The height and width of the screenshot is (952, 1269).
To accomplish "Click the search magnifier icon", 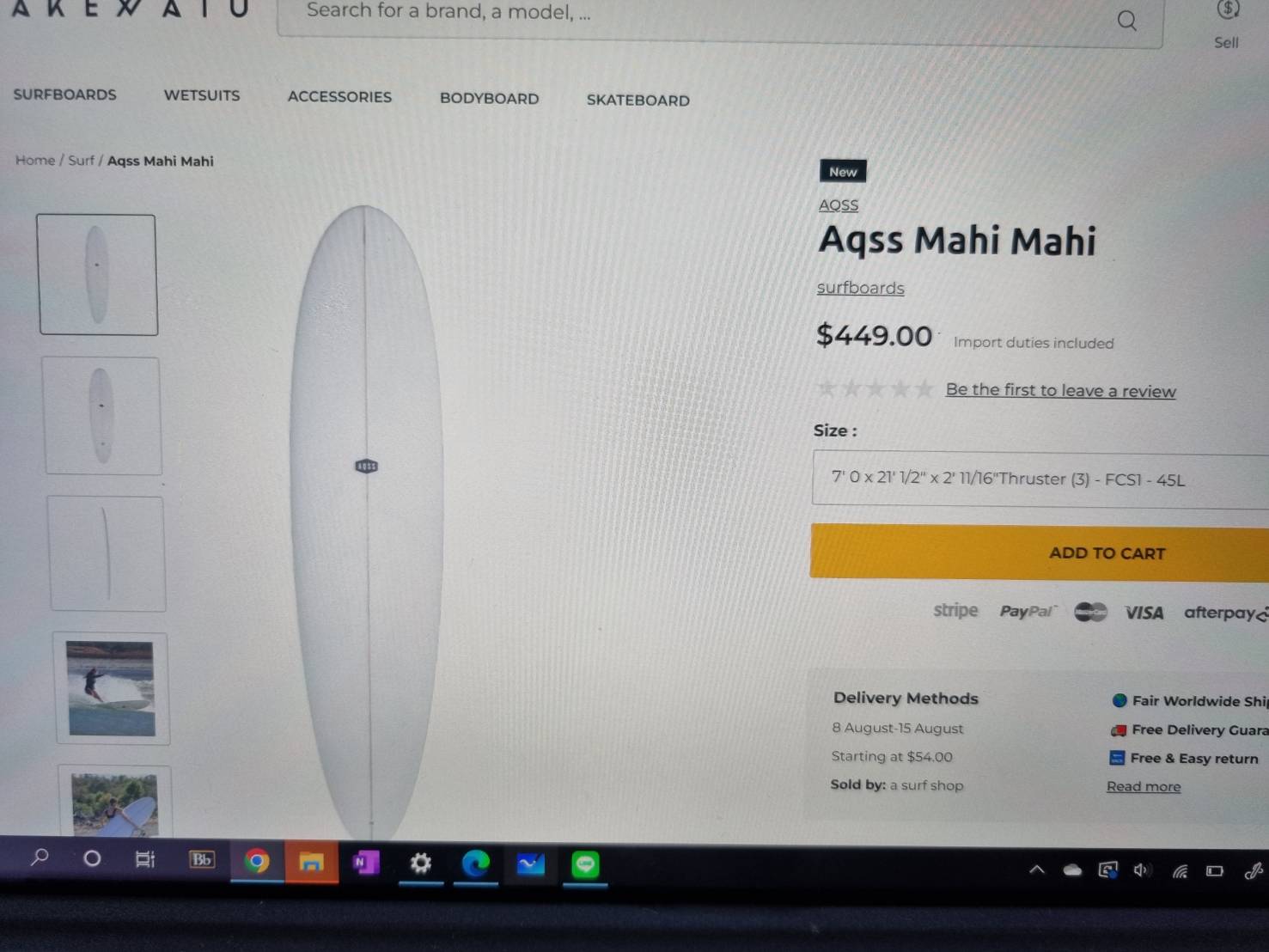I will 1126,20.
